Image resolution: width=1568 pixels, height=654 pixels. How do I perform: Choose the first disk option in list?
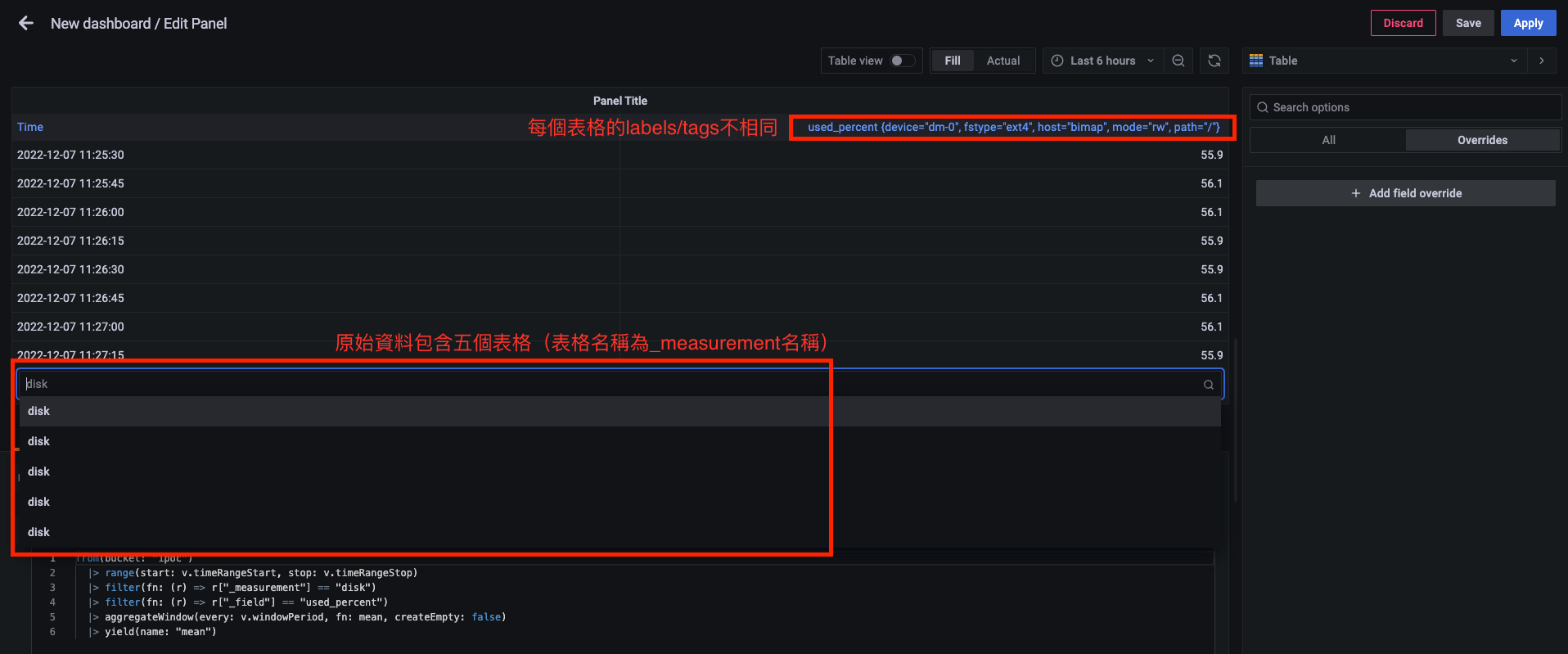(x=620, y=411)
